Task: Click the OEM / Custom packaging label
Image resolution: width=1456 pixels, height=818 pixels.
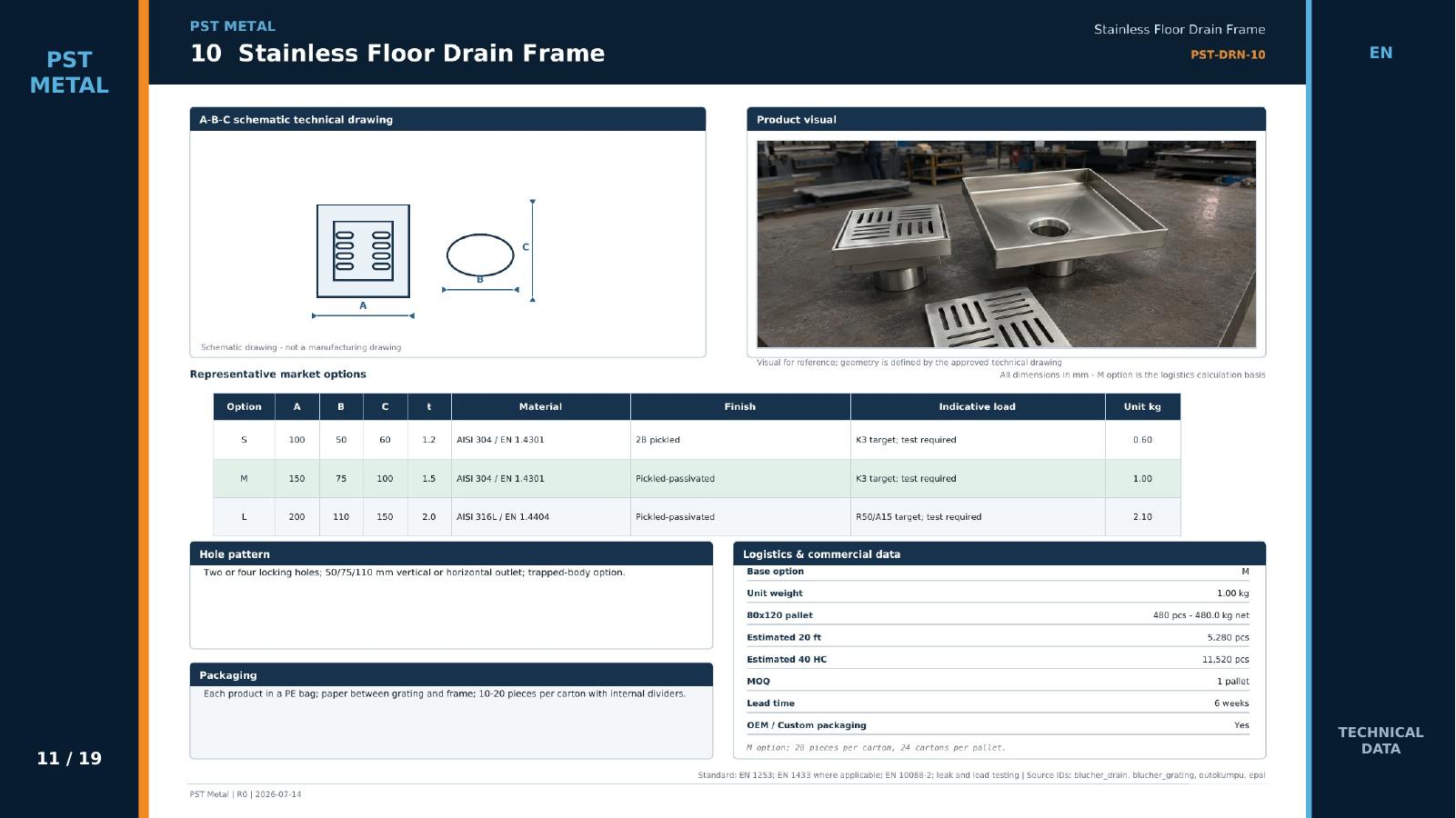Action: 807,725
